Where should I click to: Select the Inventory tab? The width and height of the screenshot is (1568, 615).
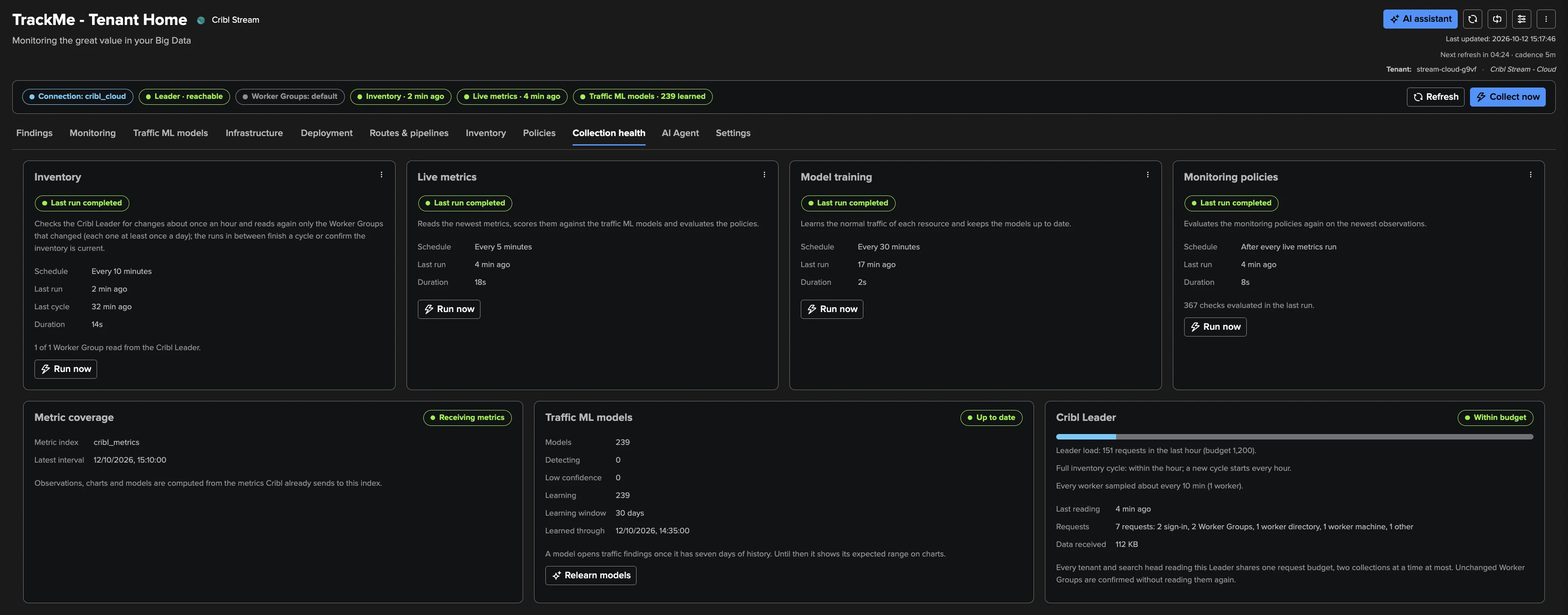click(486, 133)
